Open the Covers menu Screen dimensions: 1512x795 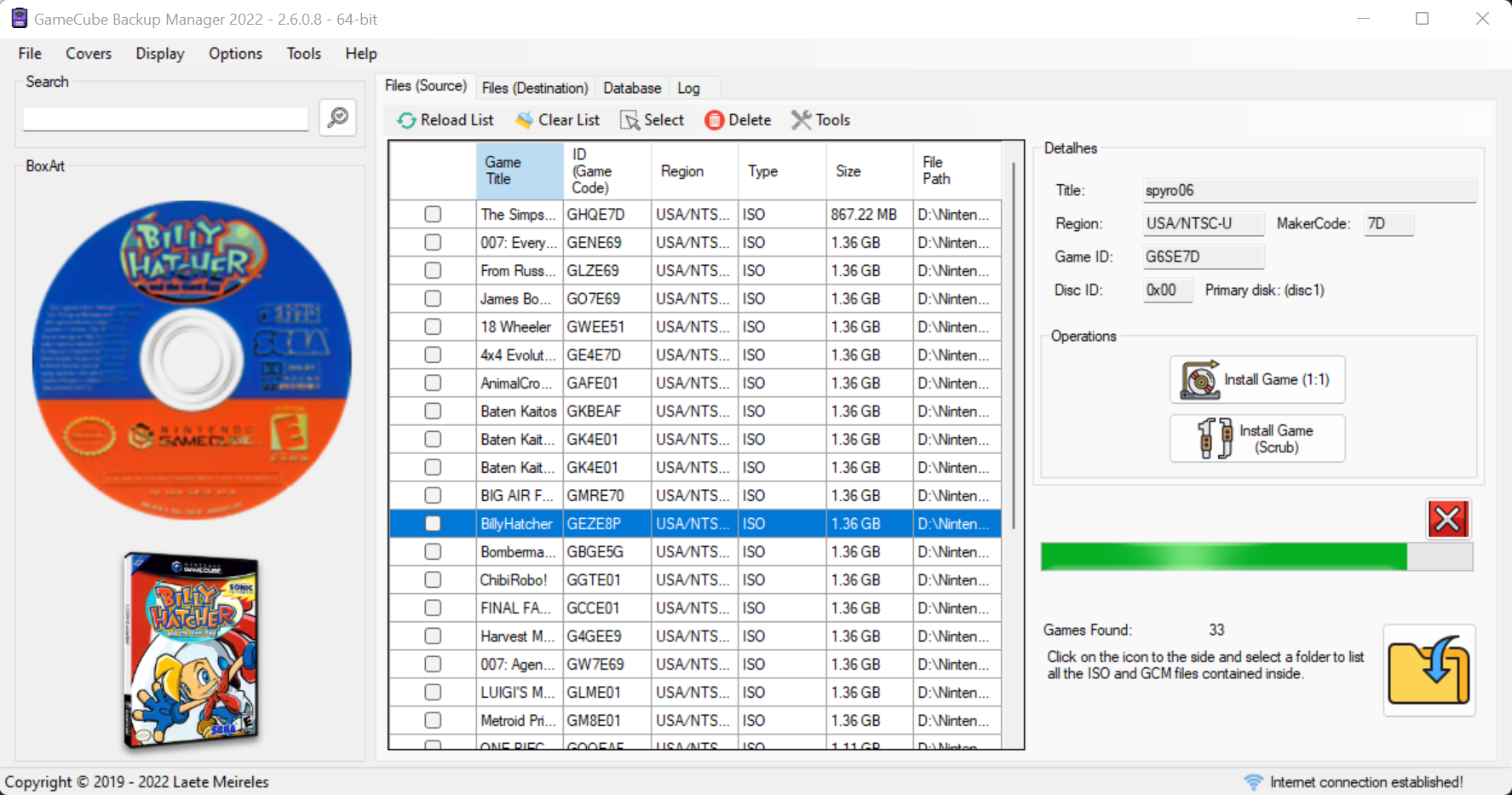(x=88, y=53)
